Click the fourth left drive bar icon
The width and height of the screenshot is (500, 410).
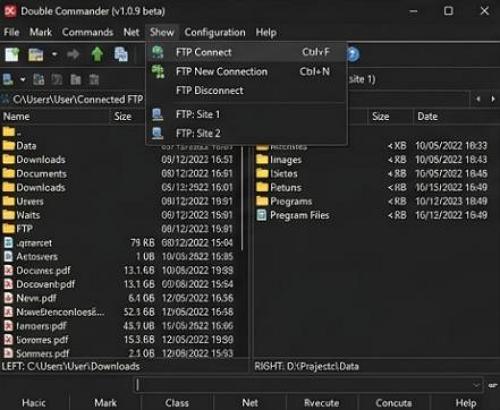76,80
